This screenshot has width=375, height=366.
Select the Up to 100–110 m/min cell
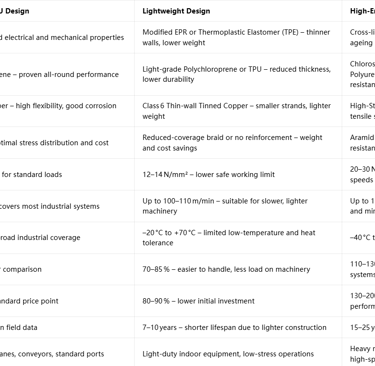[238, 206]
